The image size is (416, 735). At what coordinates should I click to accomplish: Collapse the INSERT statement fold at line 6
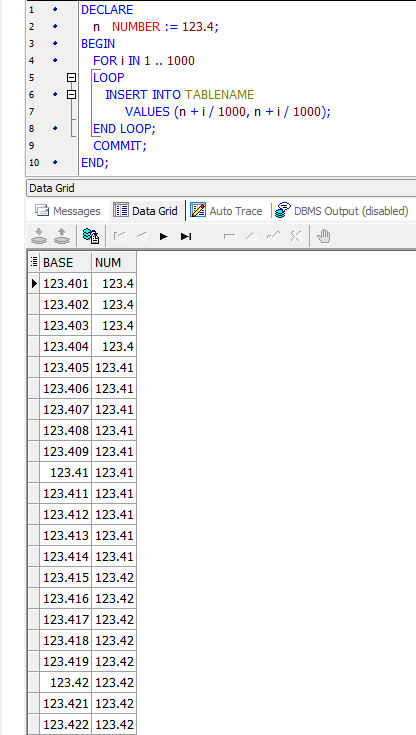click(71, 95)
